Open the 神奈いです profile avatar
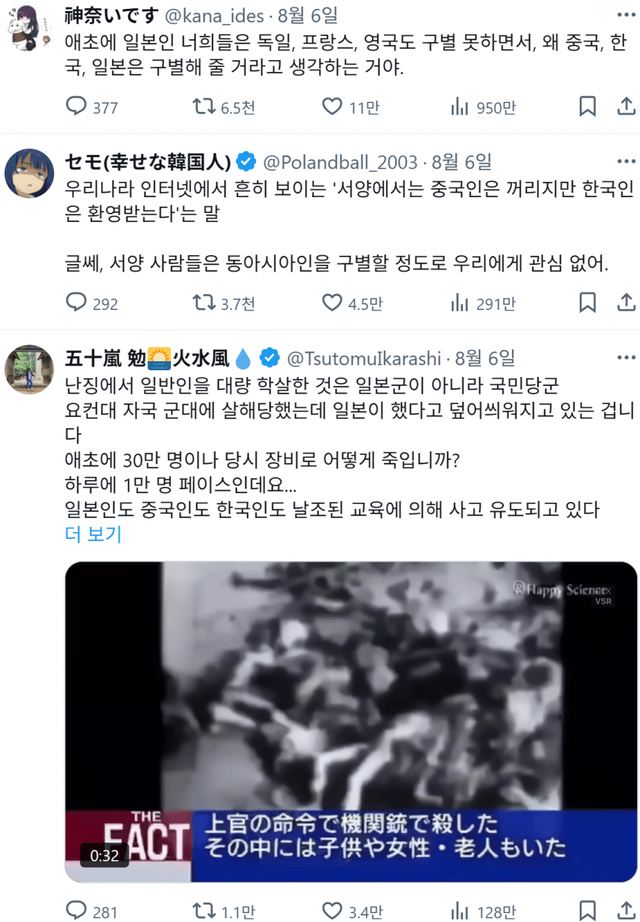This screenshot has width=640, height=922. pyautogui.click(x=29, y=28)
